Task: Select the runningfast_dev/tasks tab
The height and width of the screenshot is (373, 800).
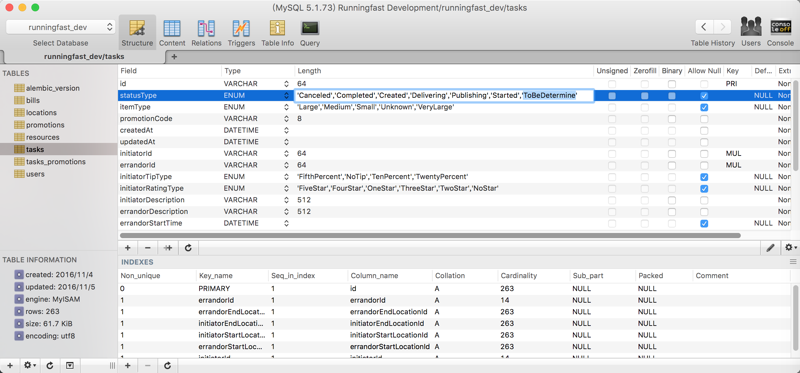Action: pos(84,57)
